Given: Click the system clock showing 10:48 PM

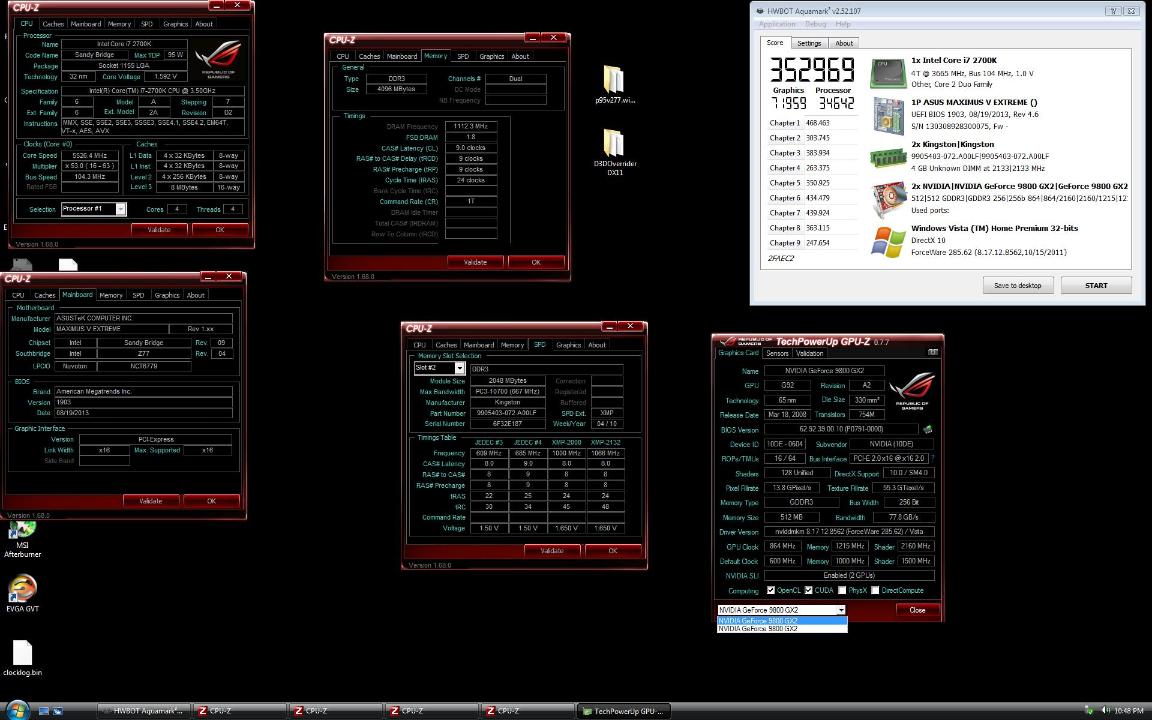Looking at the screenshot, I should (1128, 710).
